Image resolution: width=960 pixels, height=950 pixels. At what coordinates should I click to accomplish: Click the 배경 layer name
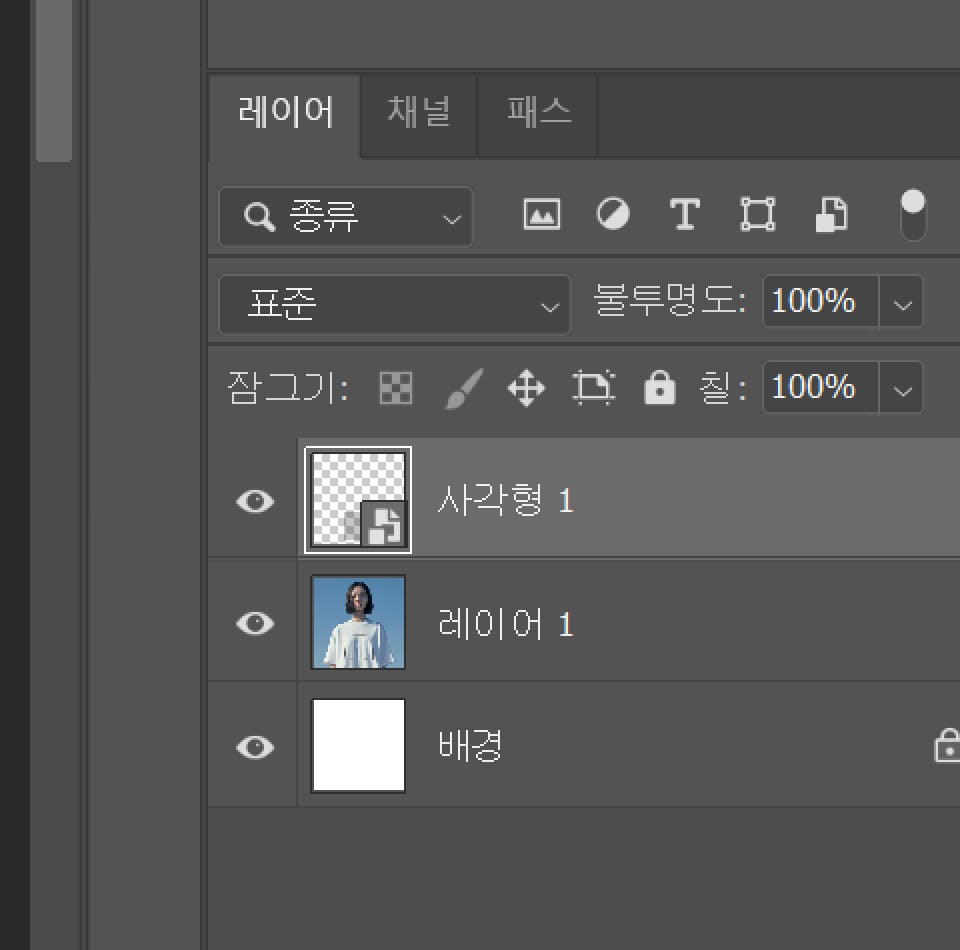coord(470,746)
